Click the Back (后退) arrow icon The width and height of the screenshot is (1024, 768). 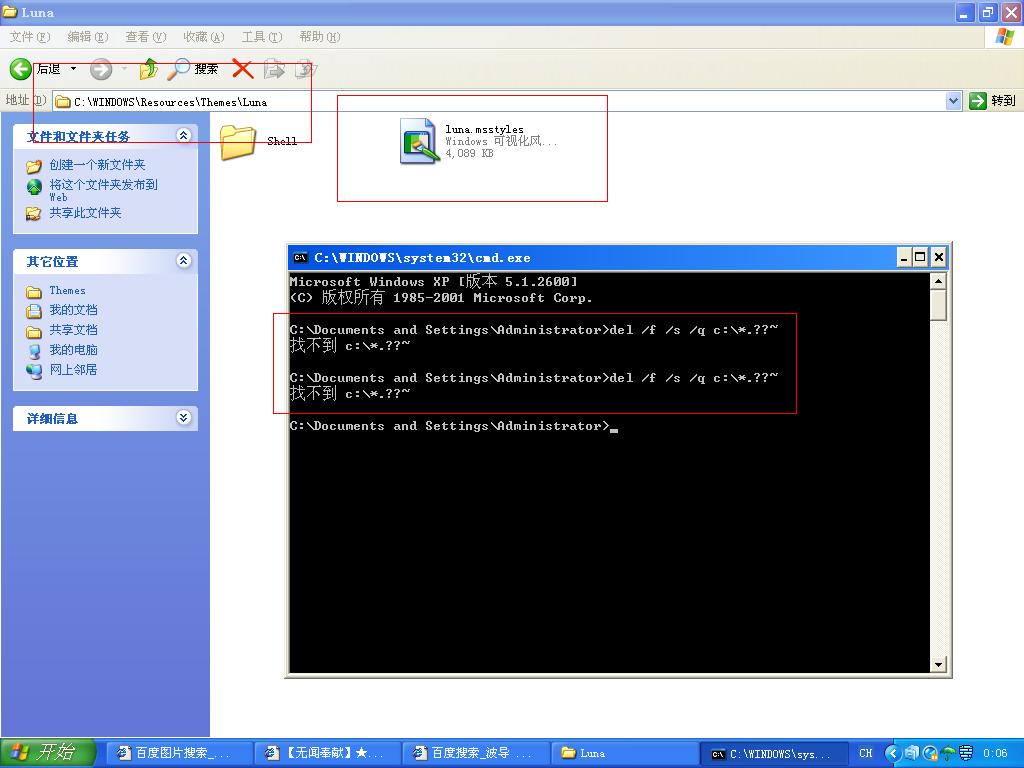click(x=20, y=69)
